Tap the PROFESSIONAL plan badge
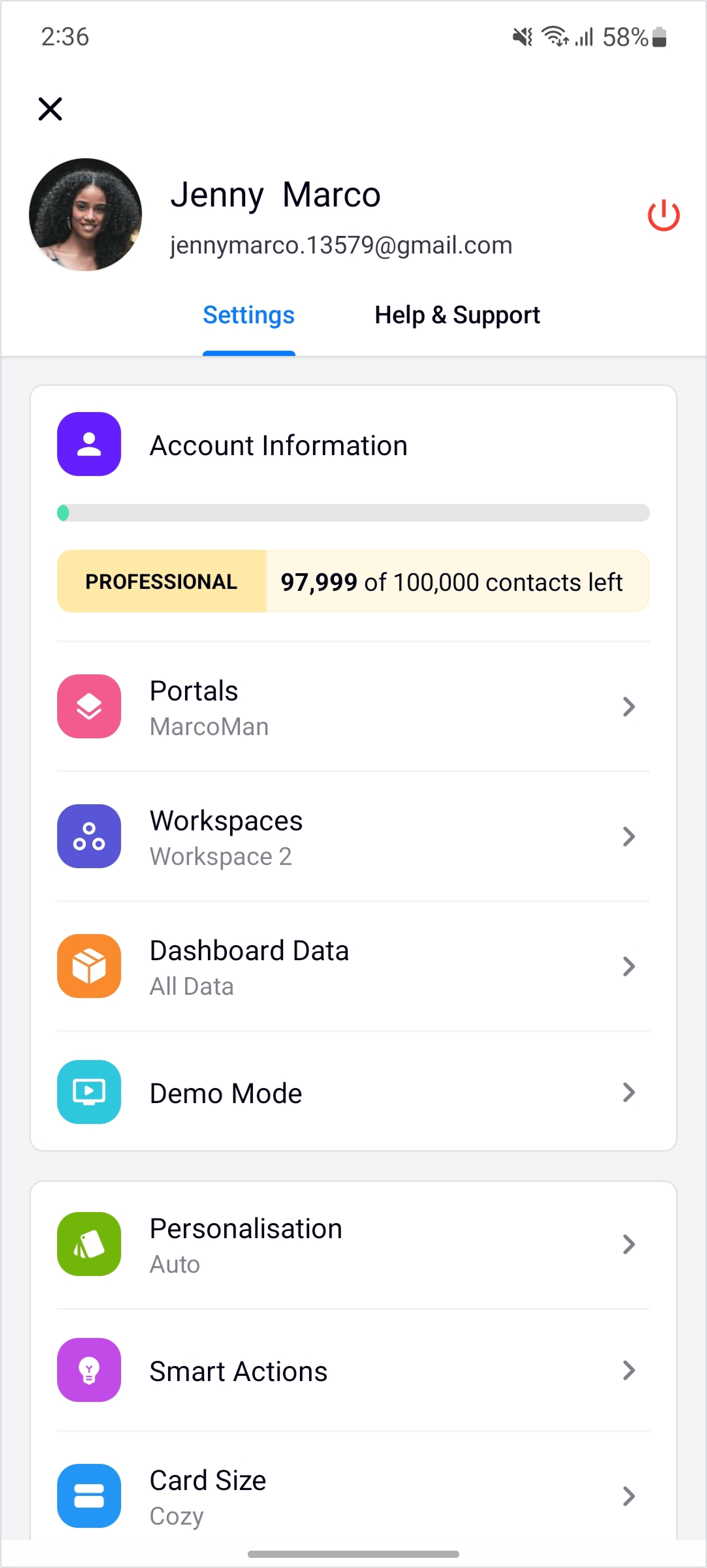The height and width of the screenshot is (1568, 707). click(x=161, y=581)
